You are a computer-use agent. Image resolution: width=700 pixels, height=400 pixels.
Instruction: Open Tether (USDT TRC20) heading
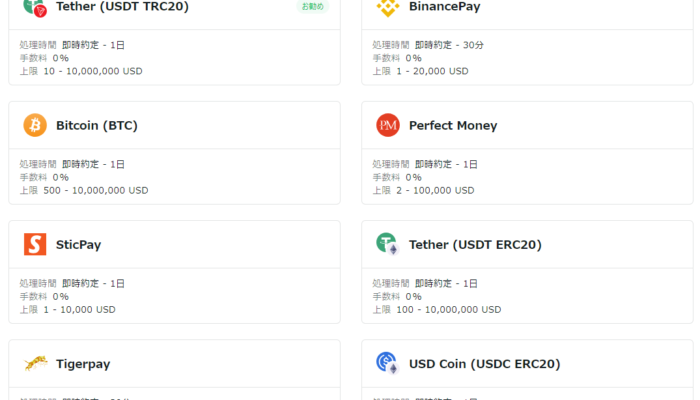[122, 6]
